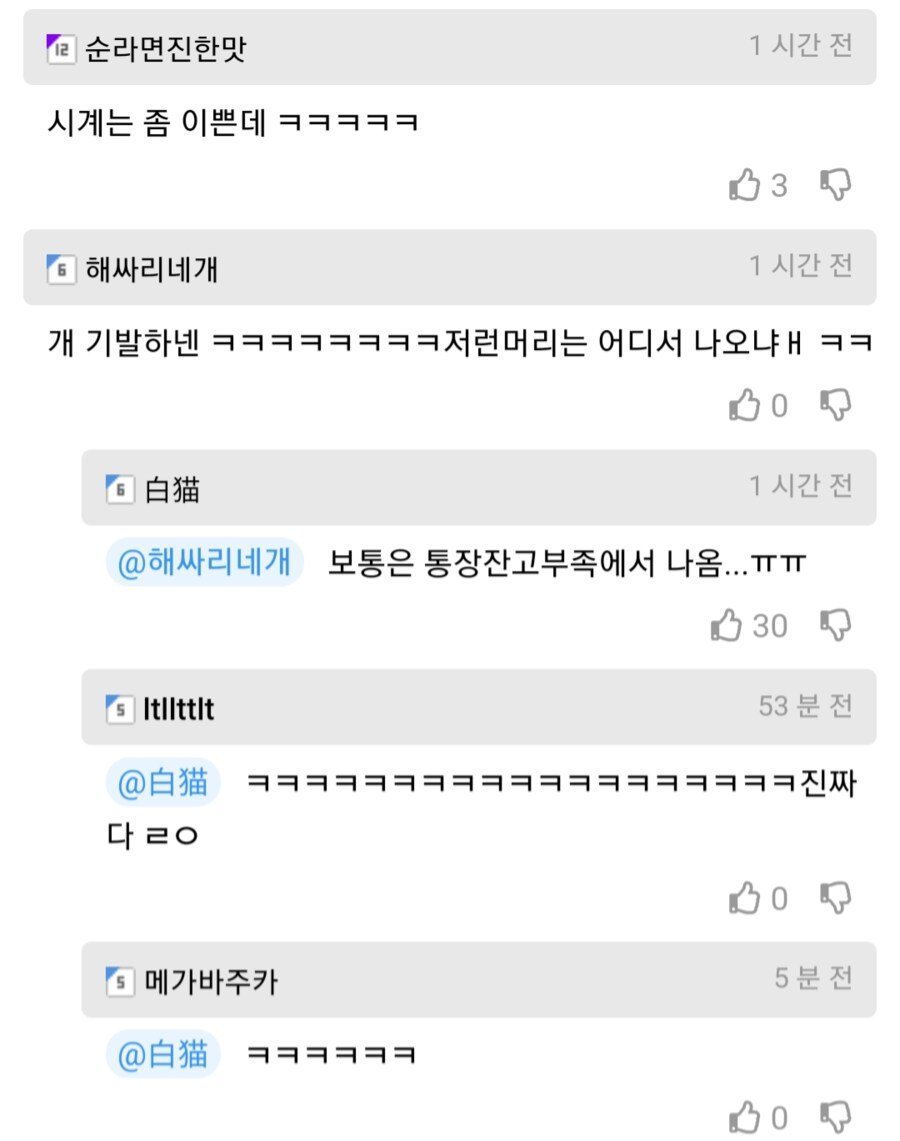Click 白猫 commenter name
This screenshot has width=900, height=1141.
172,489
